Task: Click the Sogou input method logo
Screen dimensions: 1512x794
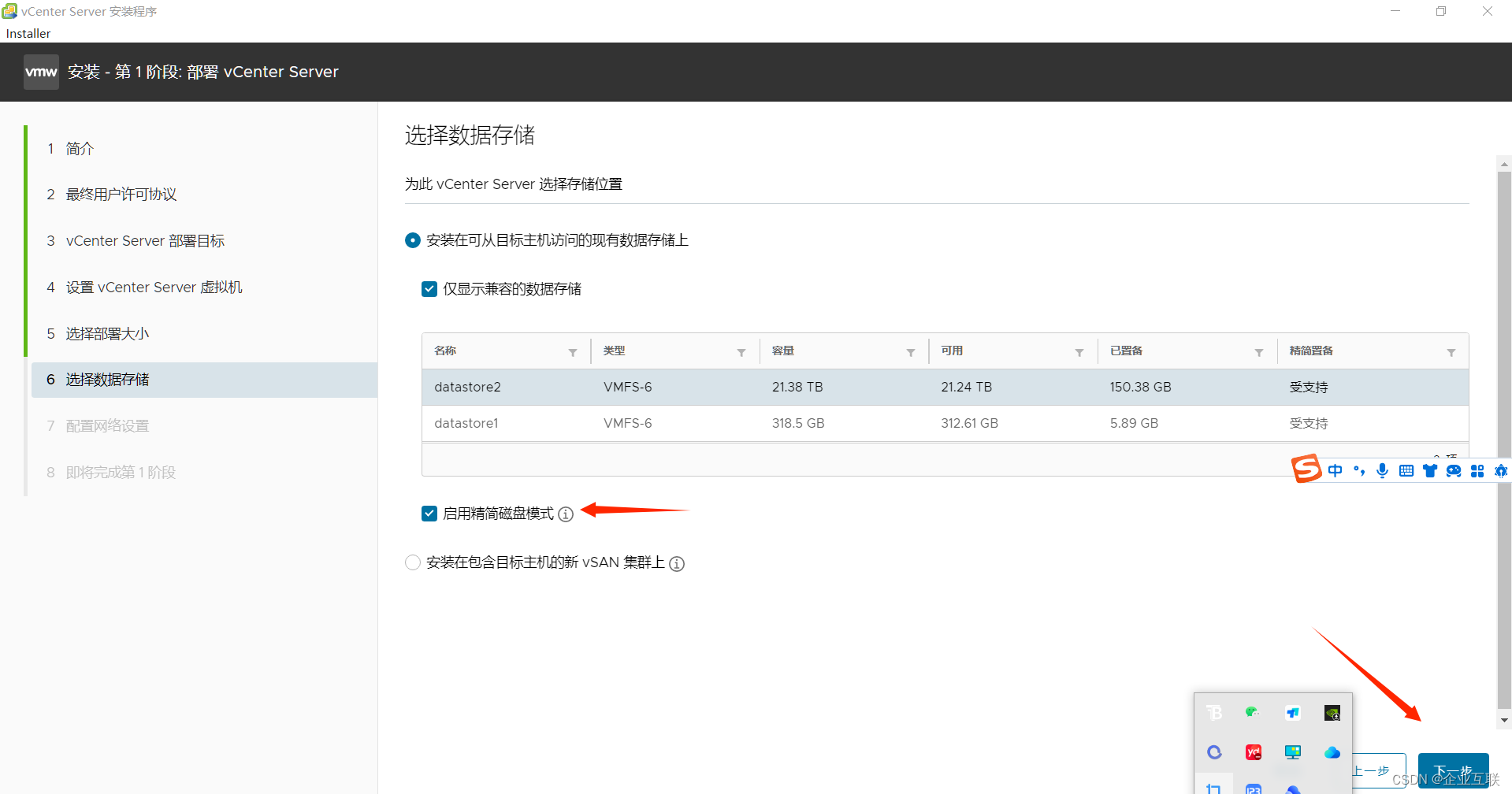Action: 1306,469
